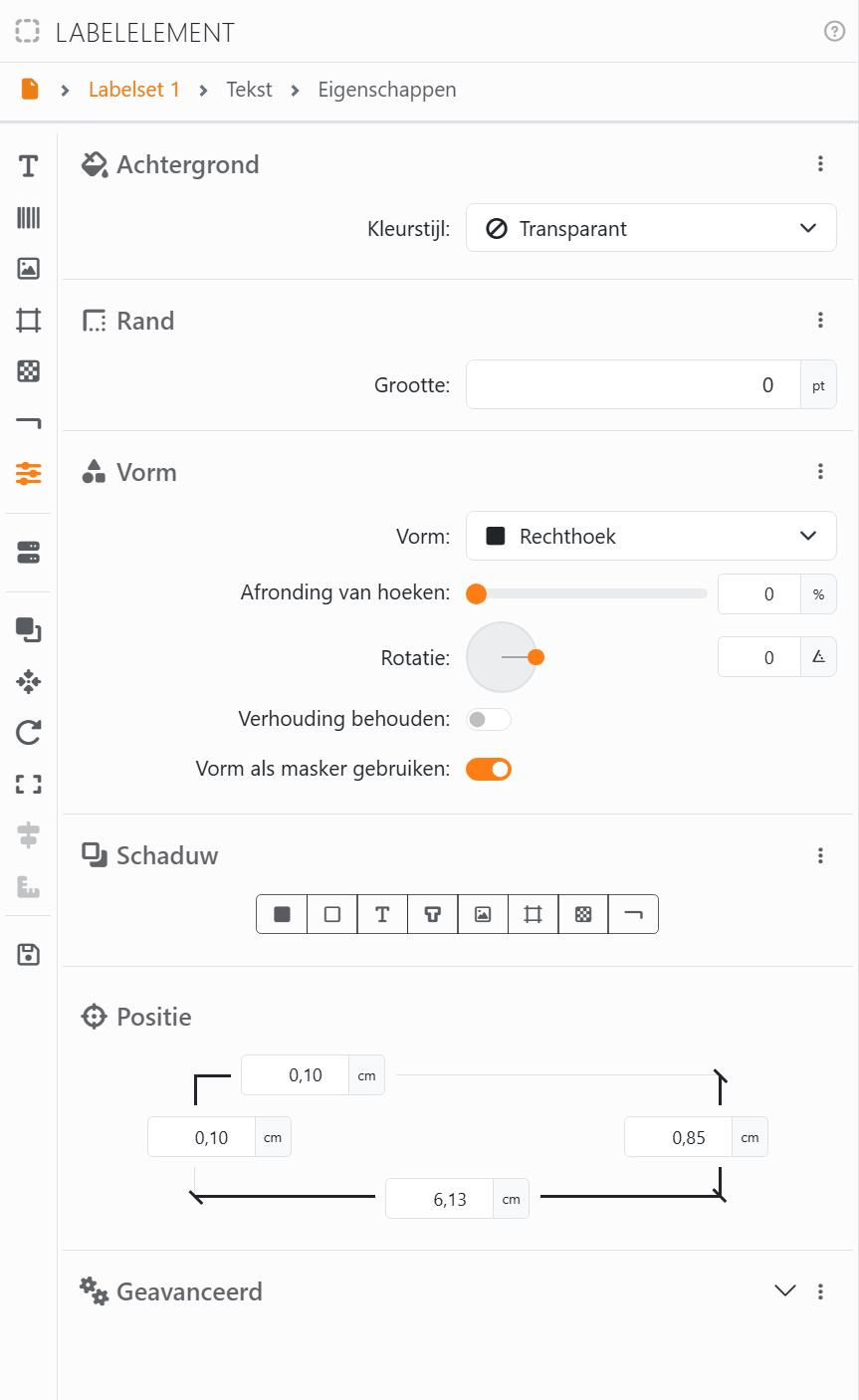
Task: Turn off Vorm als masker gebruiken
Action: 489,769
